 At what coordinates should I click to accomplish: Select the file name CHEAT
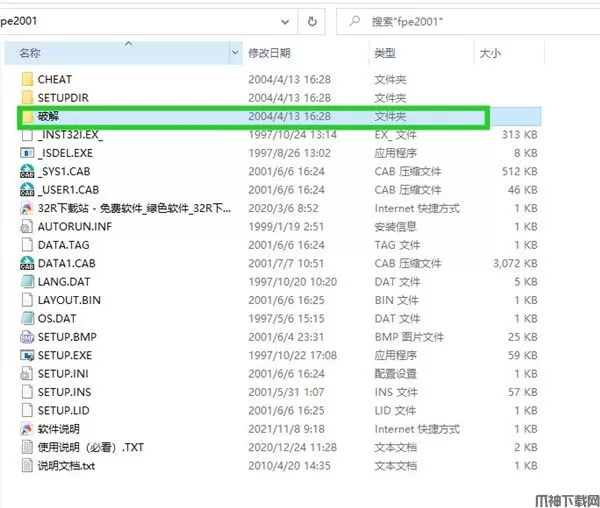[55, 79]
